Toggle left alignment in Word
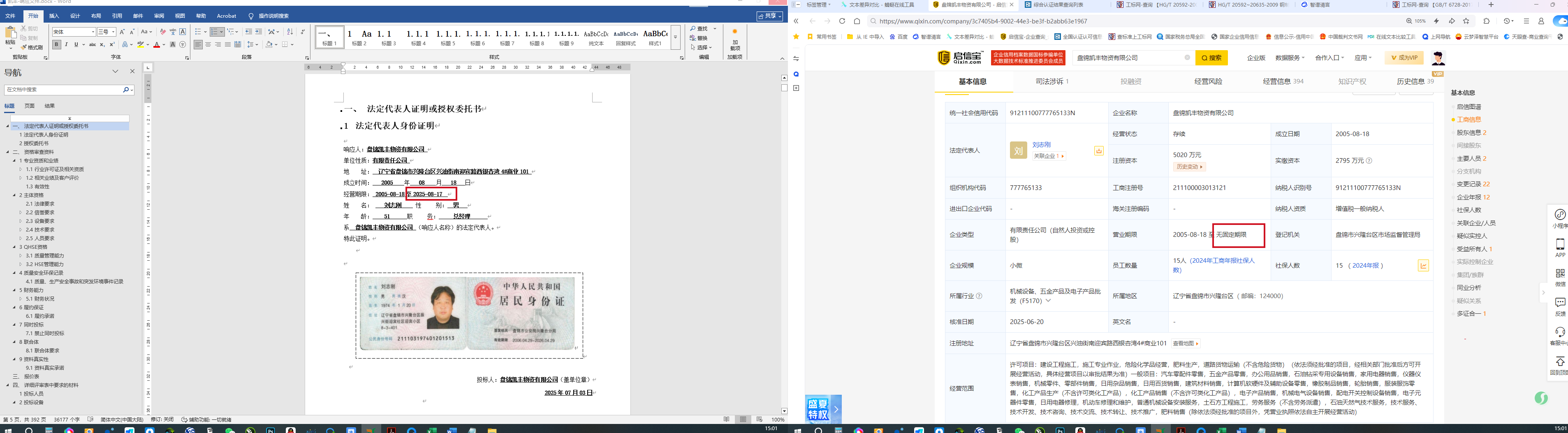The height and width of the screenshot is (433, 1568). pos(199,44)
